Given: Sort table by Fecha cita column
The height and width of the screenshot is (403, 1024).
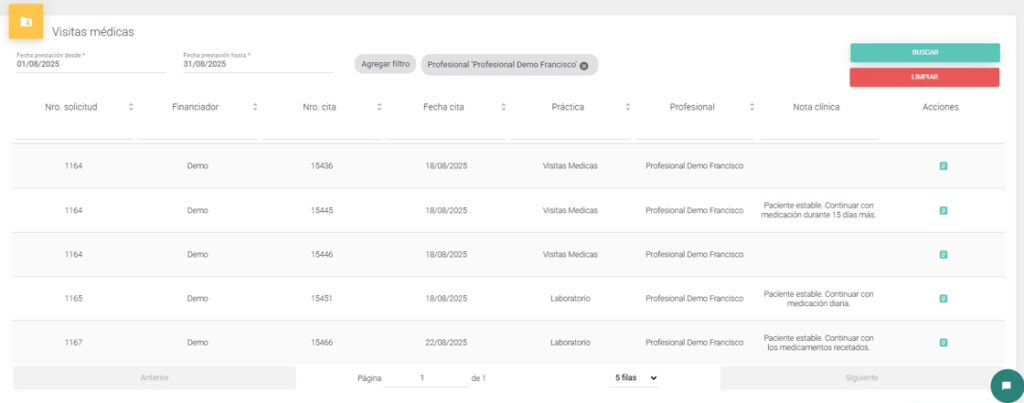Looking at the screenshot, I should 503,107.
